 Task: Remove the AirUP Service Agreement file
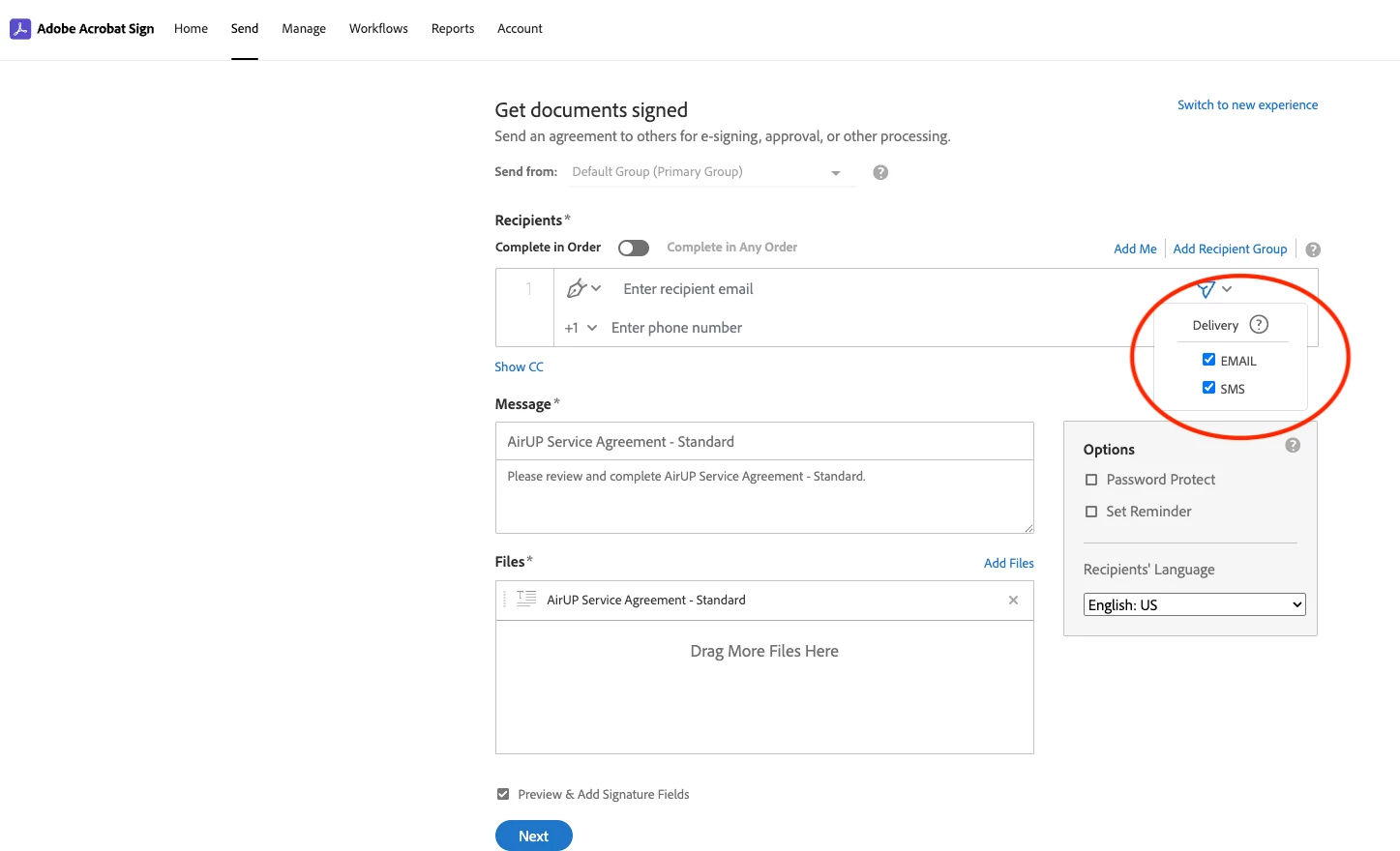1013,601
